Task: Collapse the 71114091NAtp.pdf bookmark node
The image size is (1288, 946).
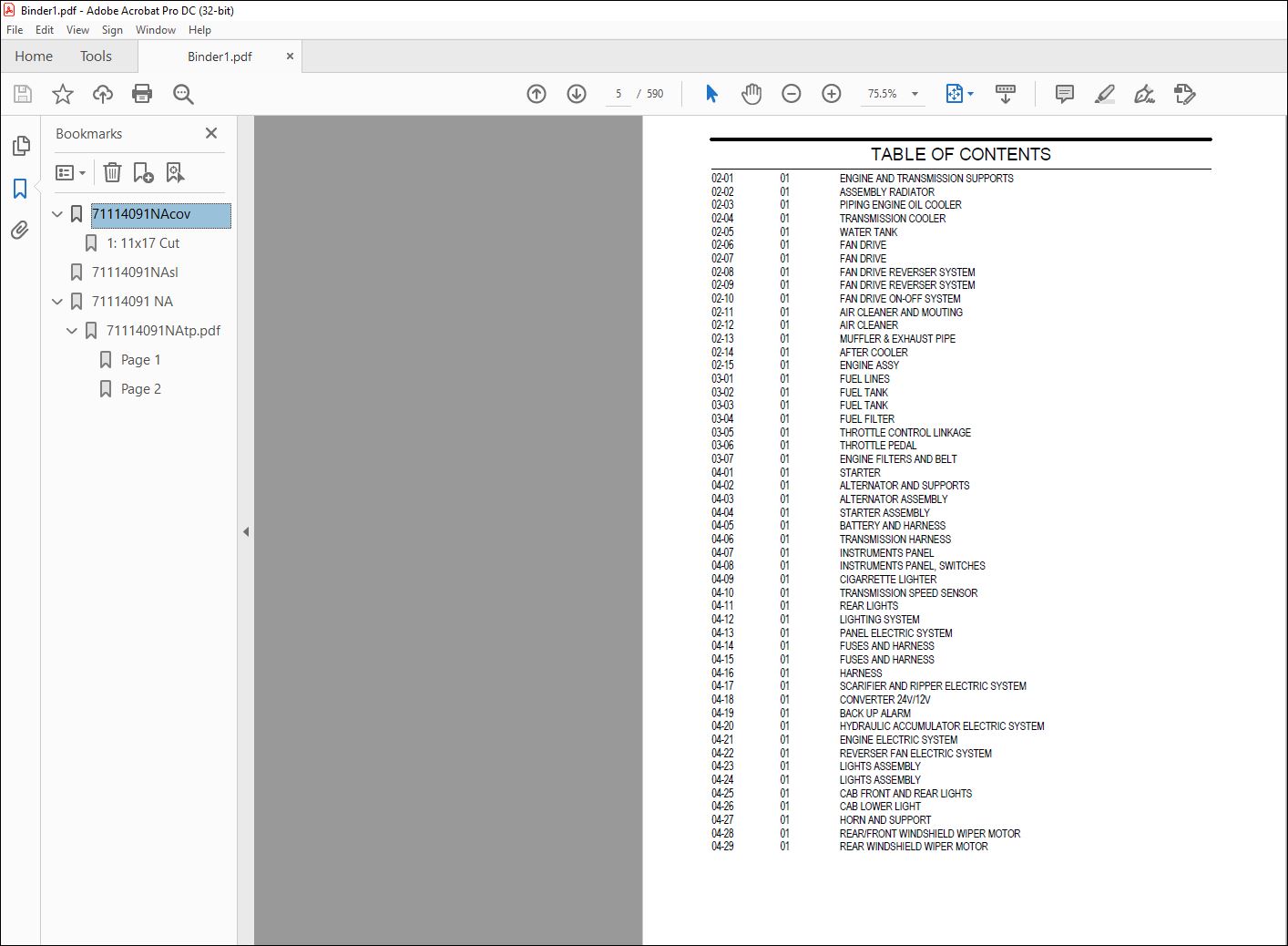Action: coord(72,331)
